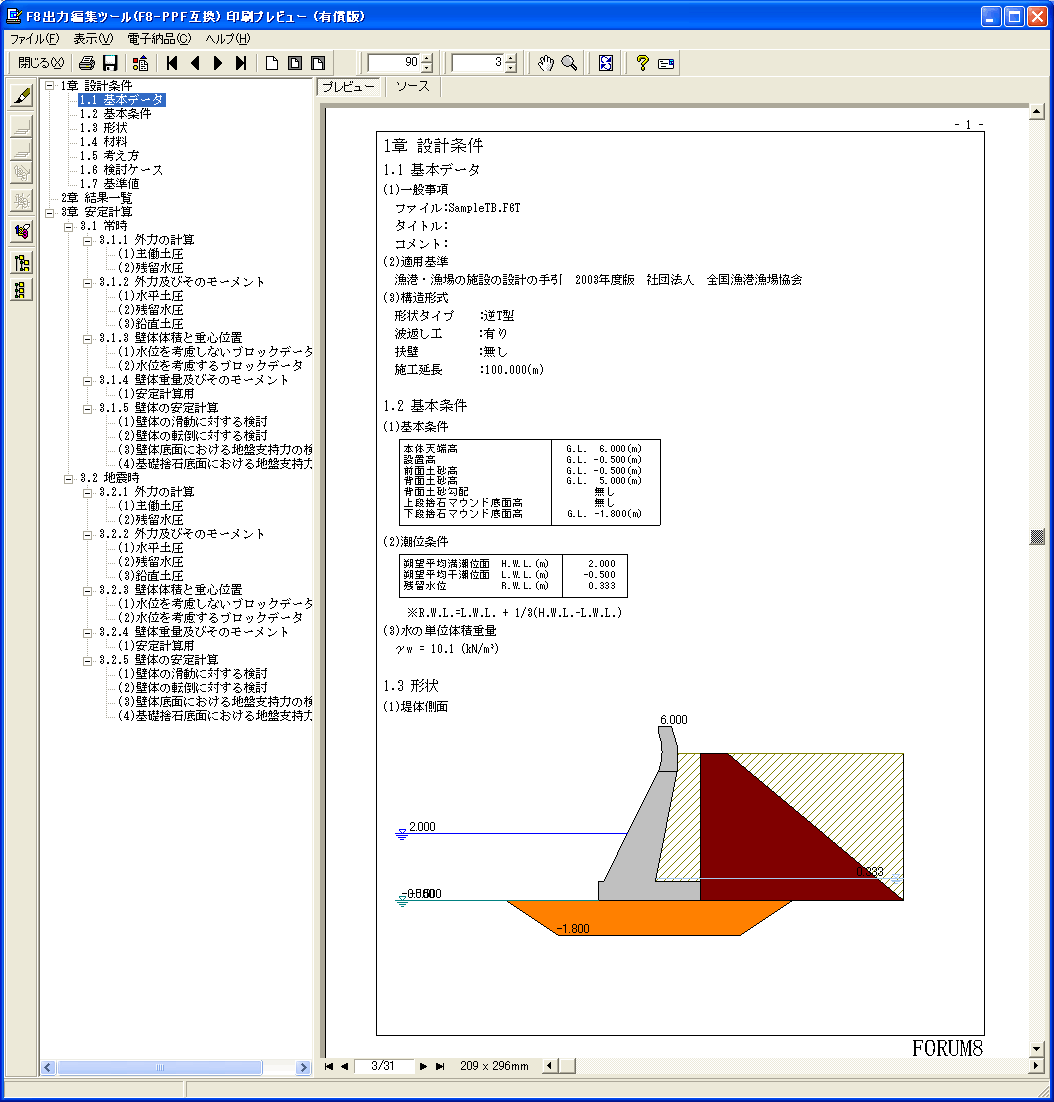
Task: Click the fit-to-window icon in the toolbar
Action: [x=606, y=63]
